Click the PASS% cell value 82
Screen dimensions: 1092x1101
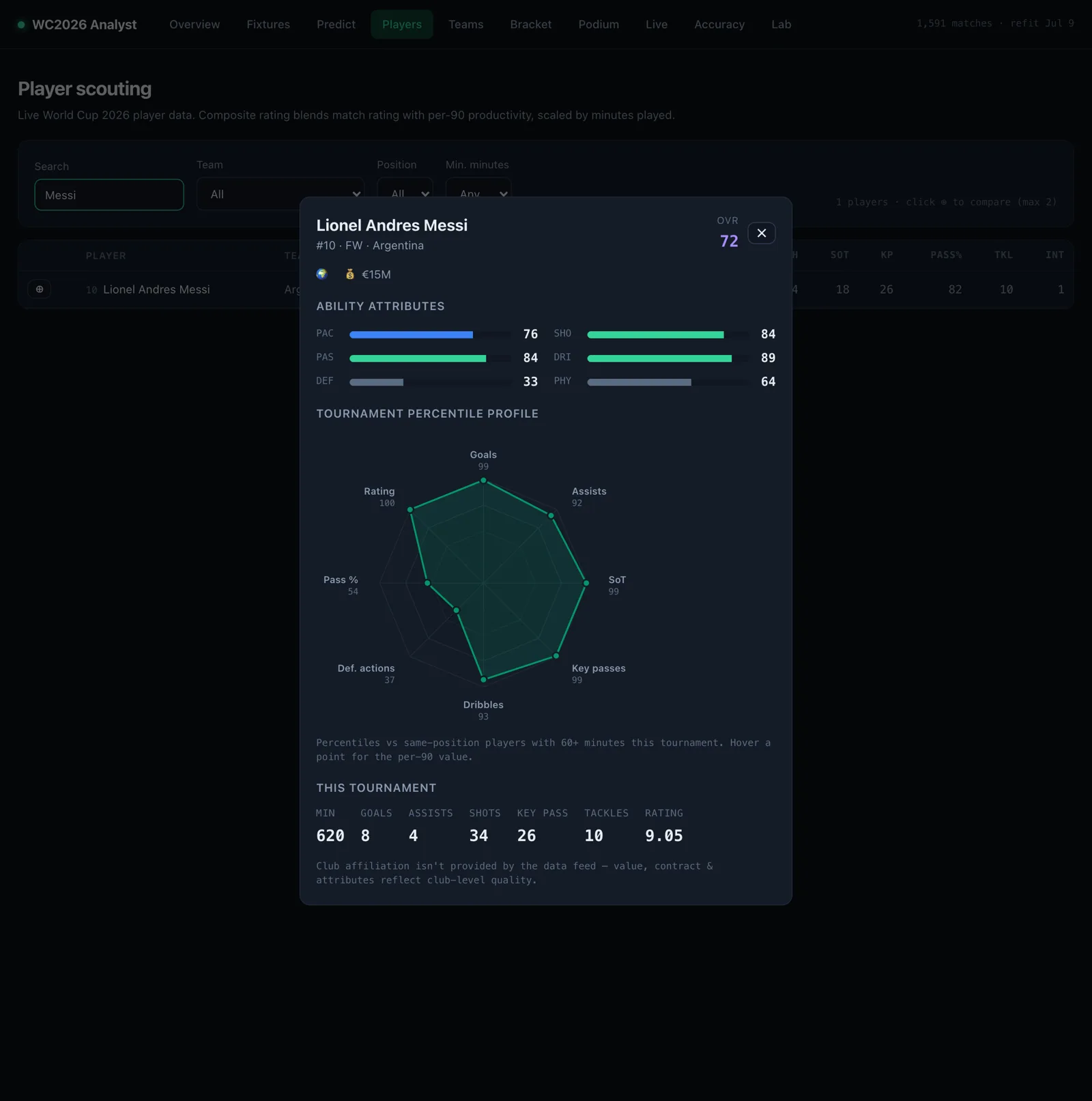955,289
